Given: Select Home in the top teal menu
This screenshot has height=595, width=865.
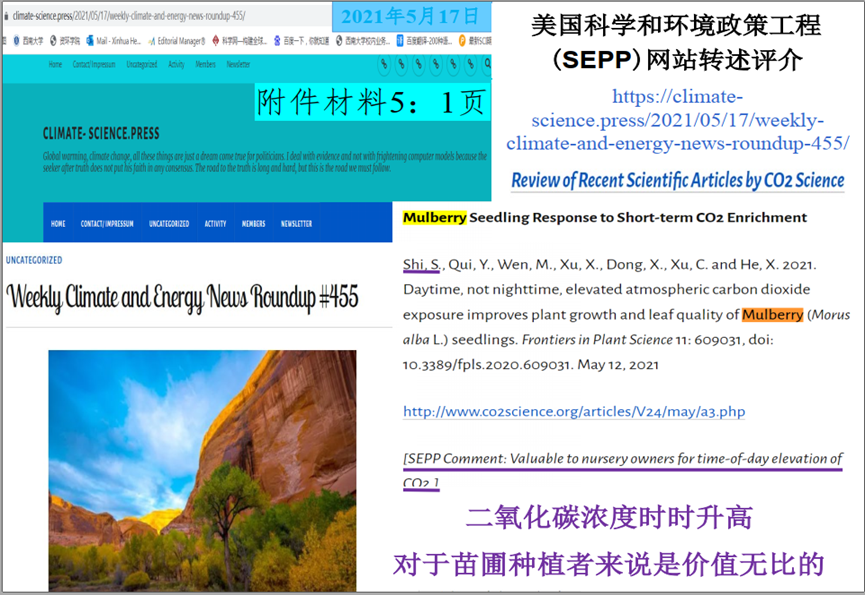Looking at the screenshot, I should coord(55,64).
